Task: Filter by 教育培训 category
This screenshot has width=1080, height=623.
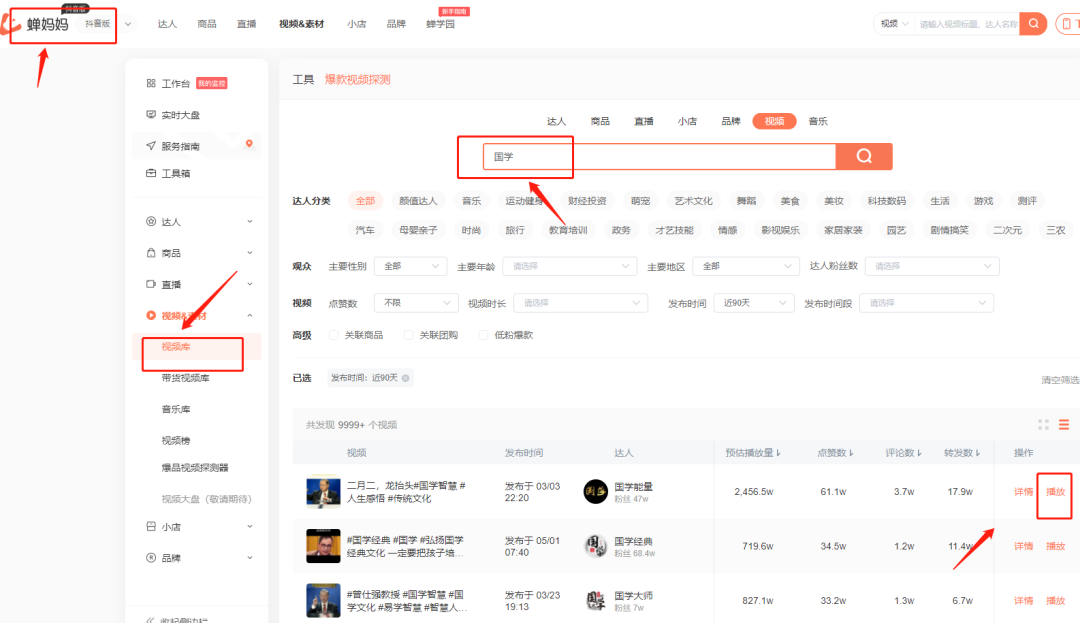Action: 568,230
